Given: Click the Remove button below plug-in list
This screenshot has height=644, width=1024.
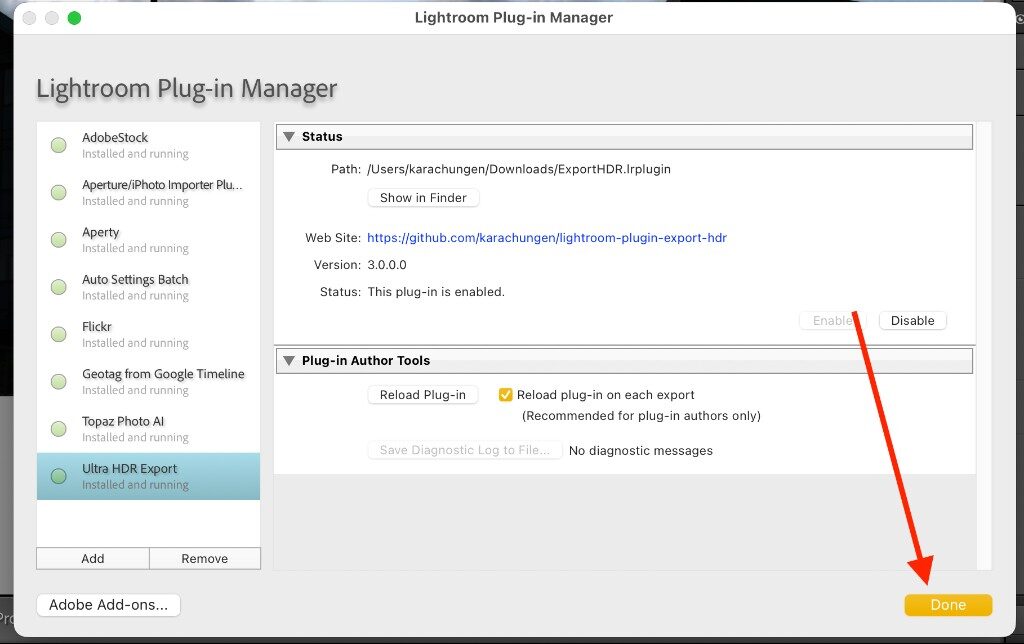Looking at the screenshot, I should click(205, 558).
